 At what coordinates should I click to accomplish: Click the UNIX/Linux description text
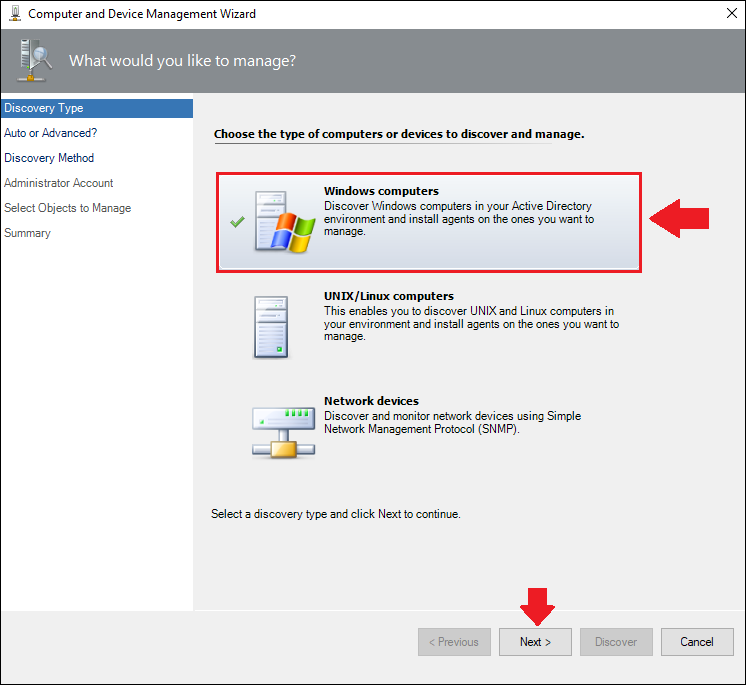click(471, 323)
